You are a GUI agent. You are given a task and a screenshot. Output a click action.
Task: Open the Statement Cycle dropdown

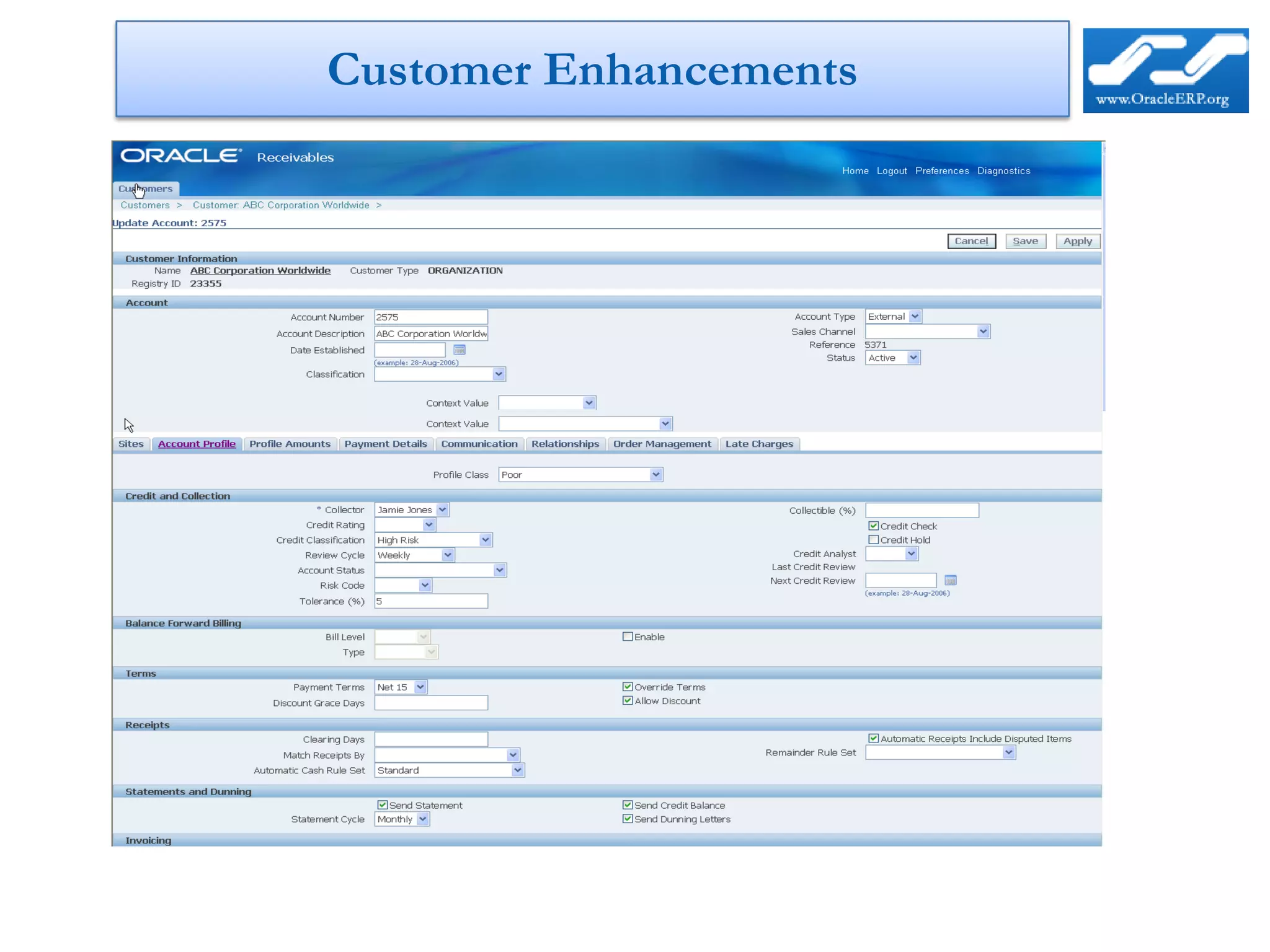(402, 819)
